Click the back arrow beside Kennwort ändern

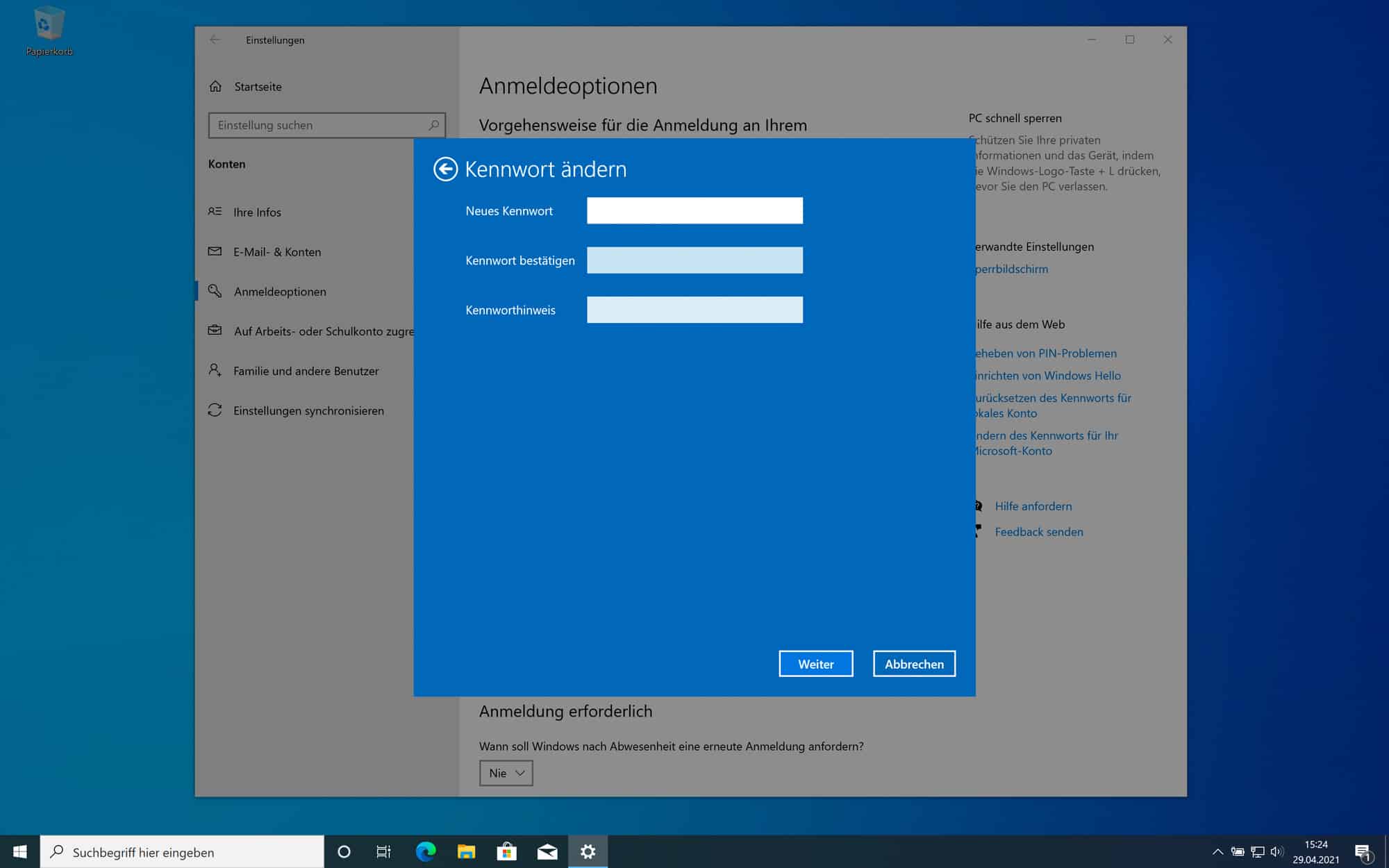pos(445,169)
